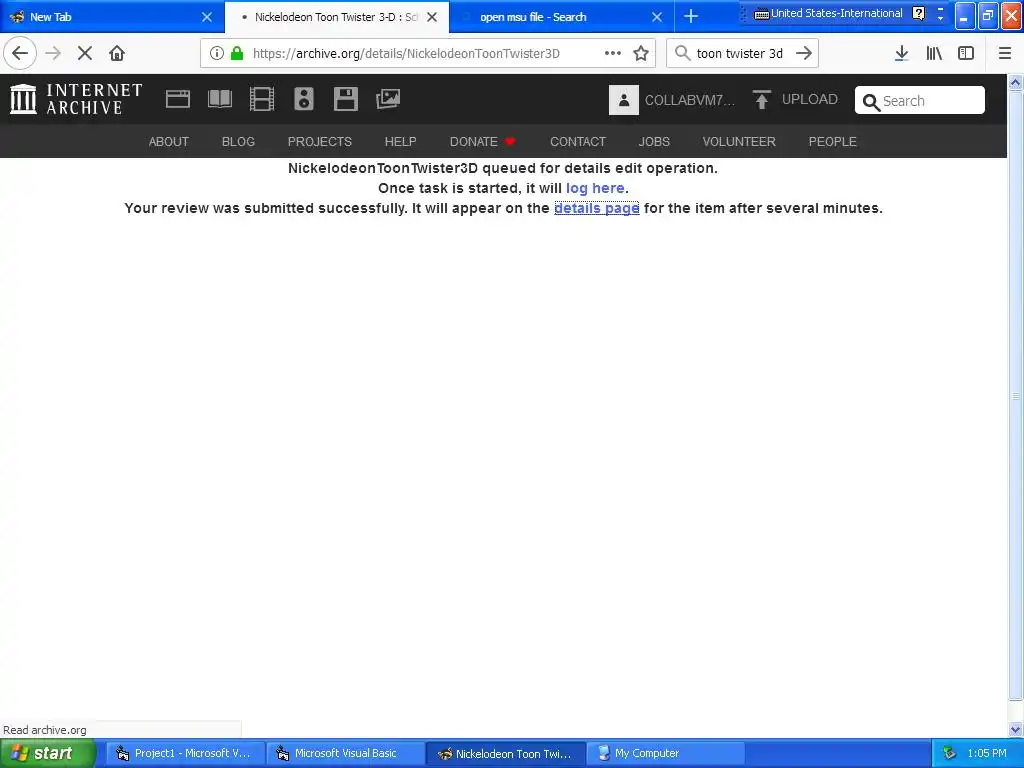Open the language bar options arrow

tap(940, 18)
